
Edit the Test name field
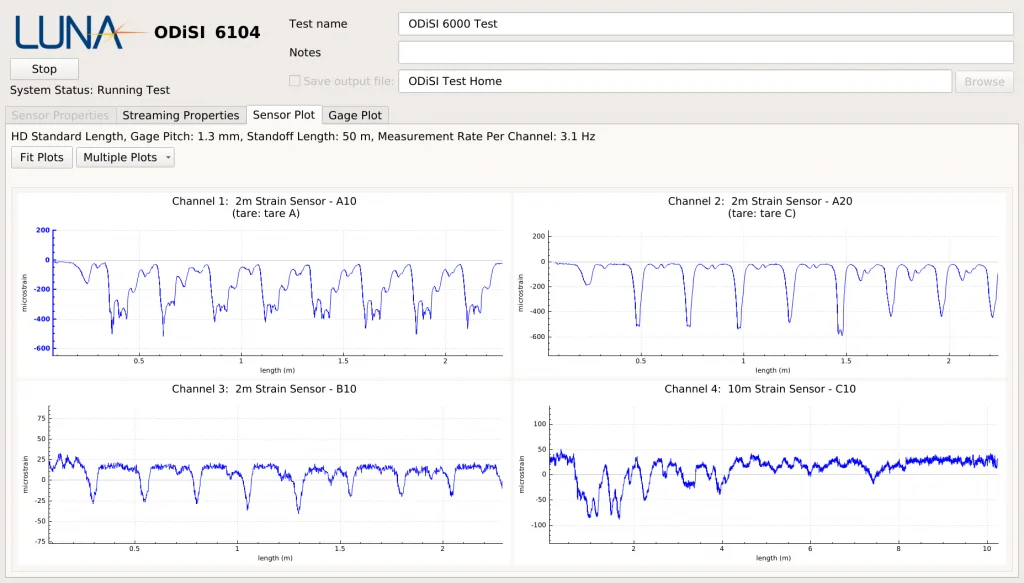pos(705,24)
